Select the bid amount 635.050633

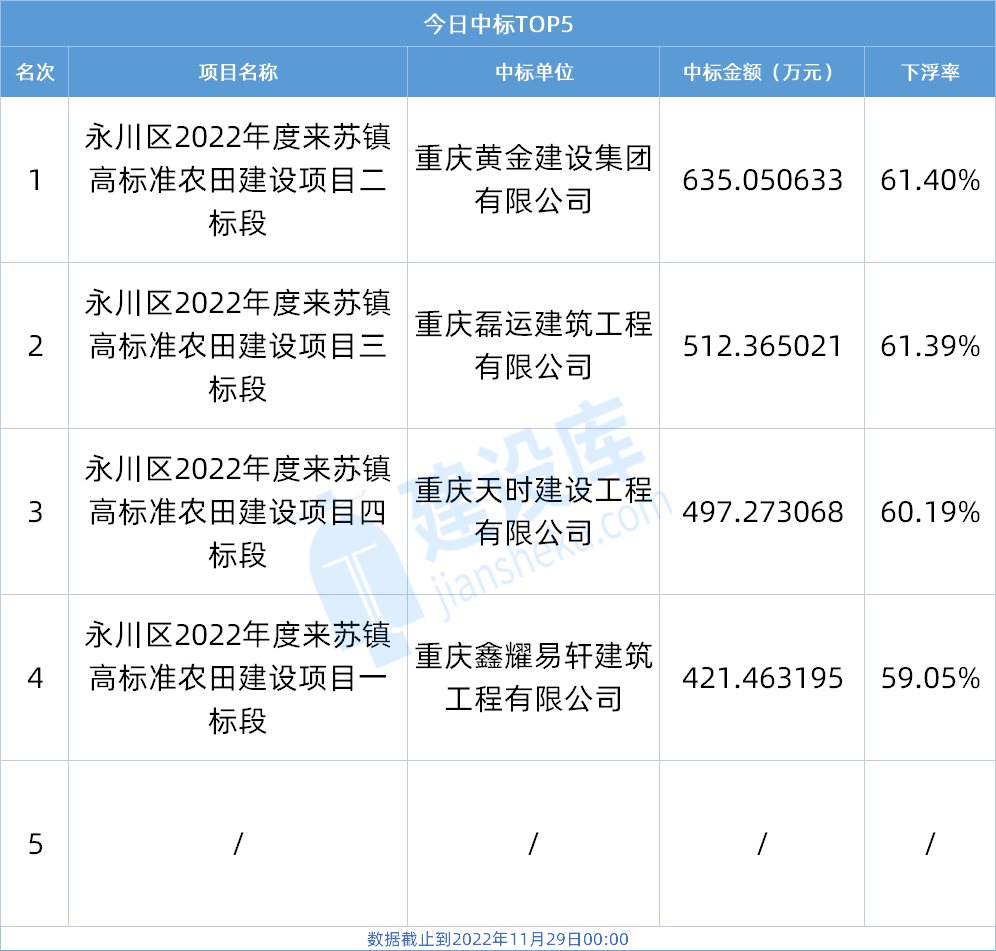[x=762, y=180]
